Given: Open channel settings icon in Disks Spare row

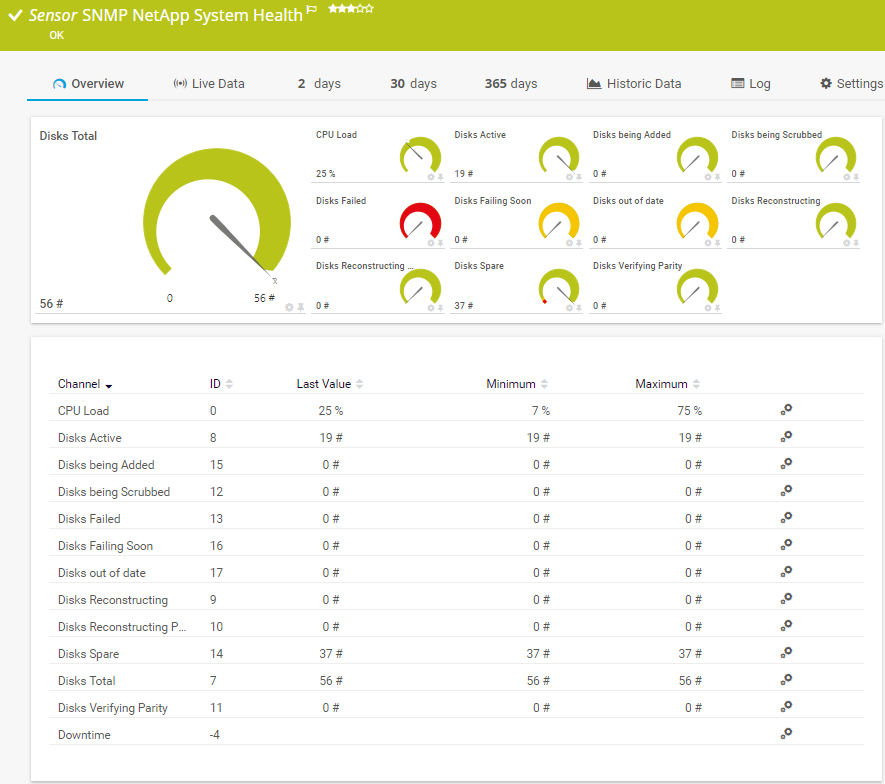Looking at the screenshot, I should pos(786,653).
